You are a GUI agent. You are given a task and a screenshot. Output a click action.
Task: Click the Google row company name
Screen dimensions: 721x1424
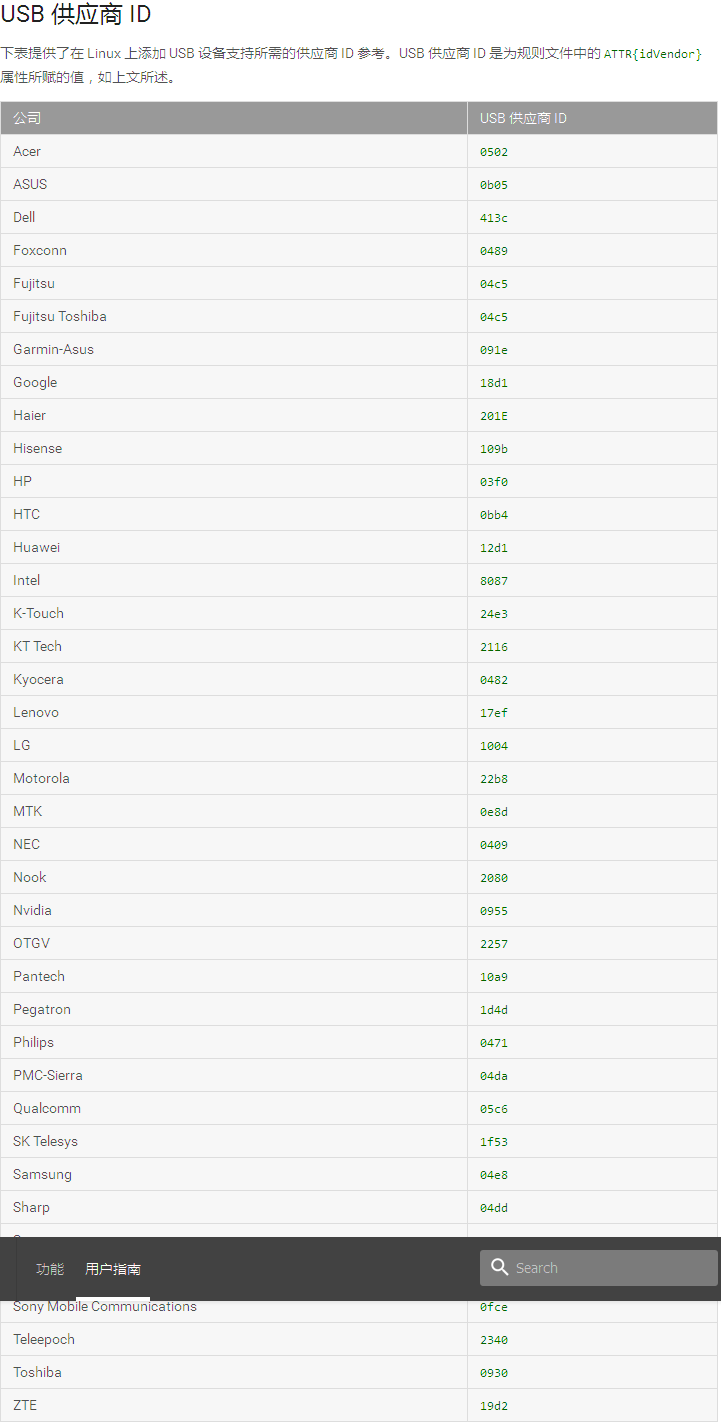click(x=35, y=382)
